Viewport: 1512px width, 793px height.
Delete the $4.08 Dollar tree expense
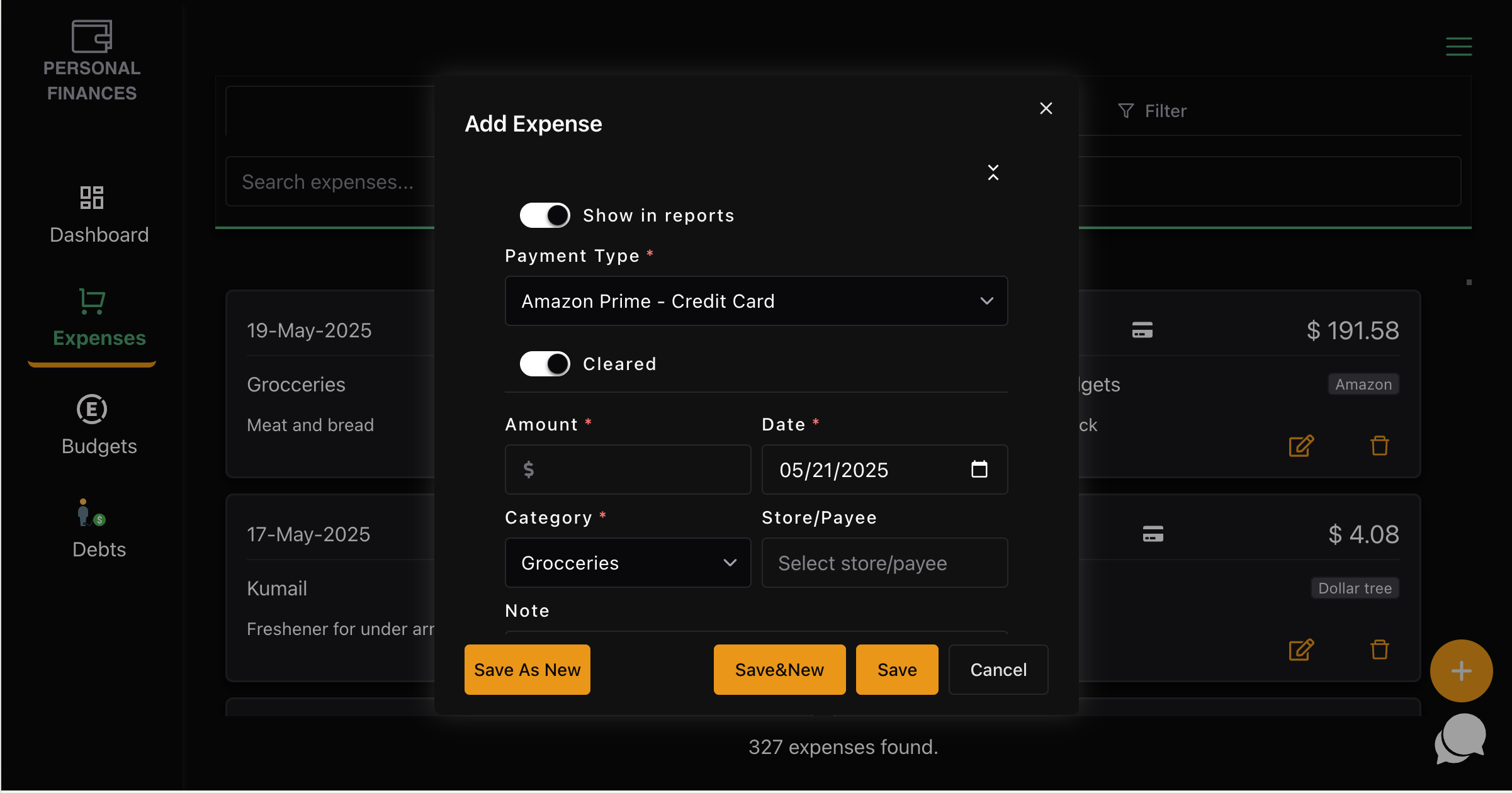click(1380, 650)
